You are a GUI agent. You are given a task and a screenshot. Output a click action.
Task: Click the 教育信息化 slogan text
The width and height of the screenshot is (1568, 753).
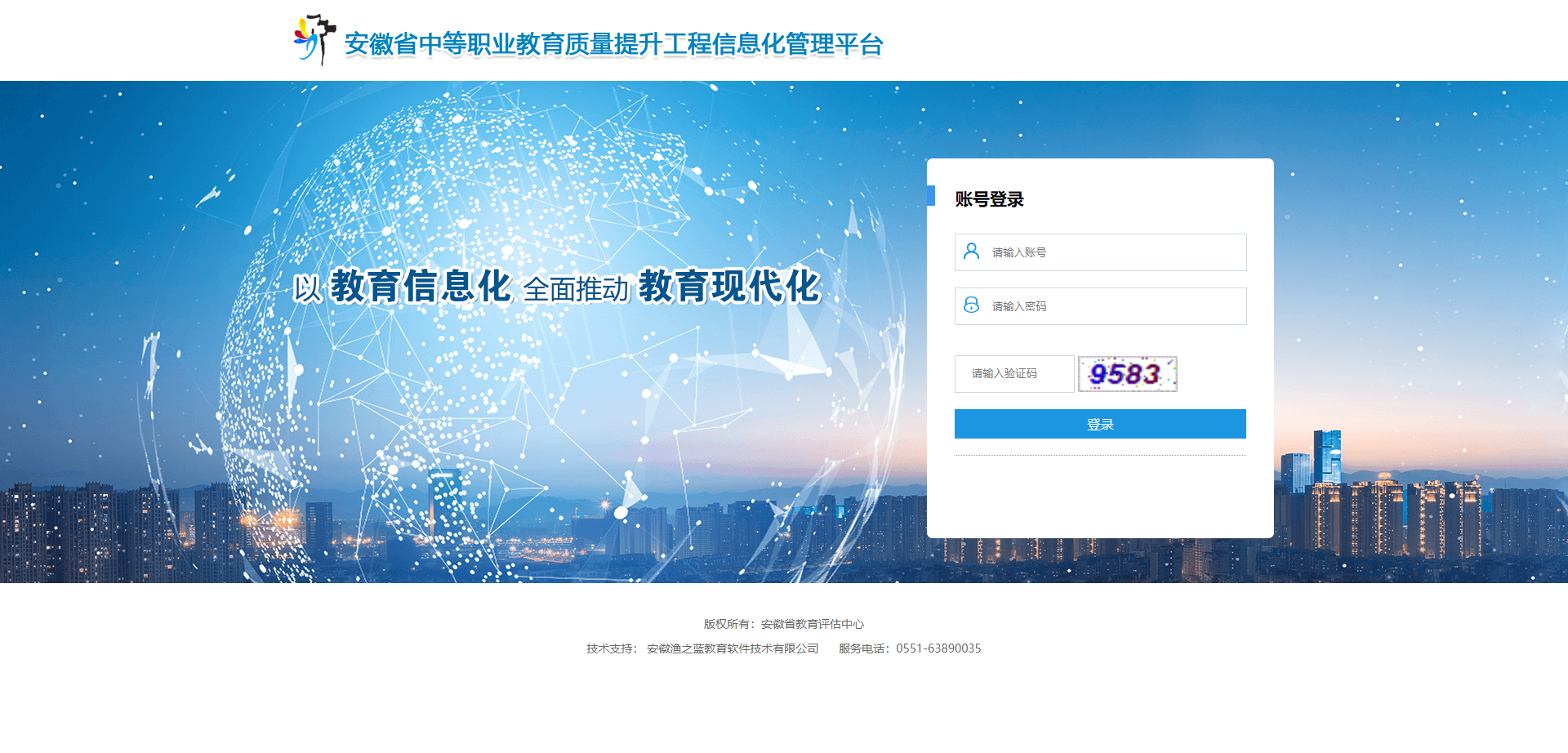click(x=421, y=287)
